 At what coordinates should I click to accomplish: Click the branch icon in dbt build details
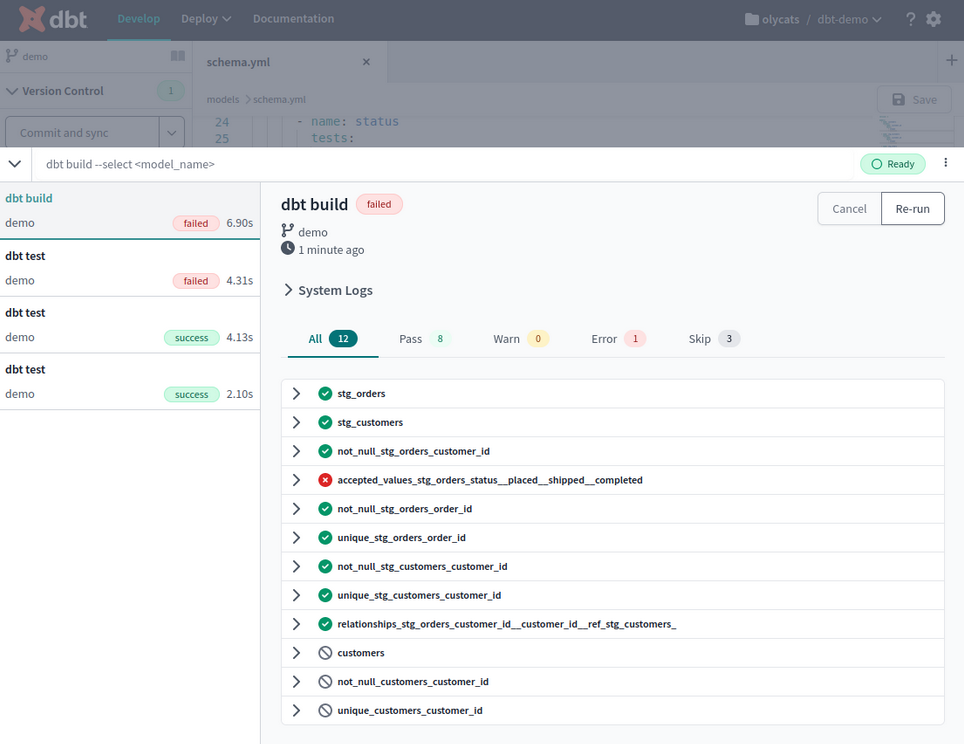(x=287, y=231)
